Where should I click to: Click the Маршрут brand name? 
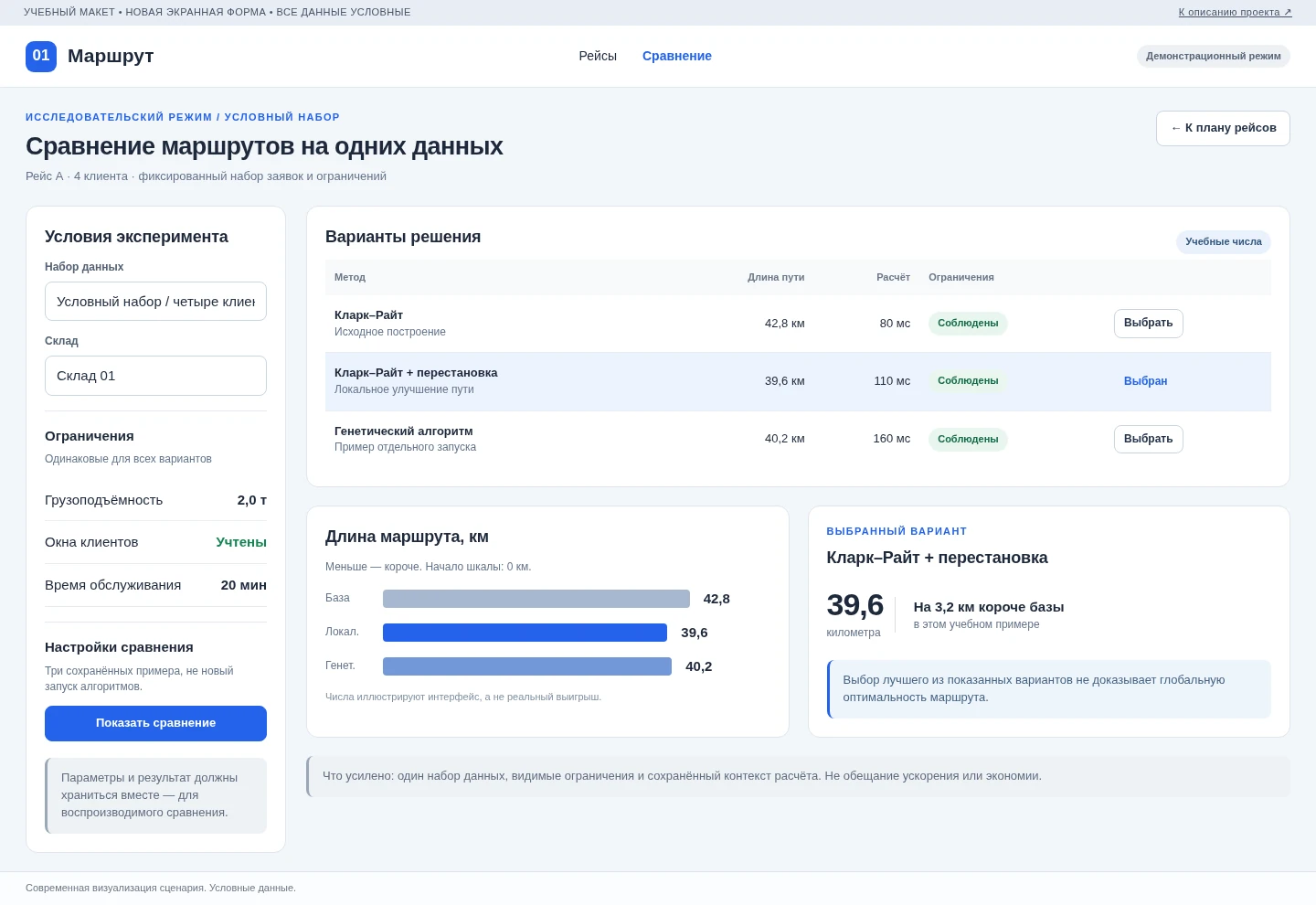111,56
